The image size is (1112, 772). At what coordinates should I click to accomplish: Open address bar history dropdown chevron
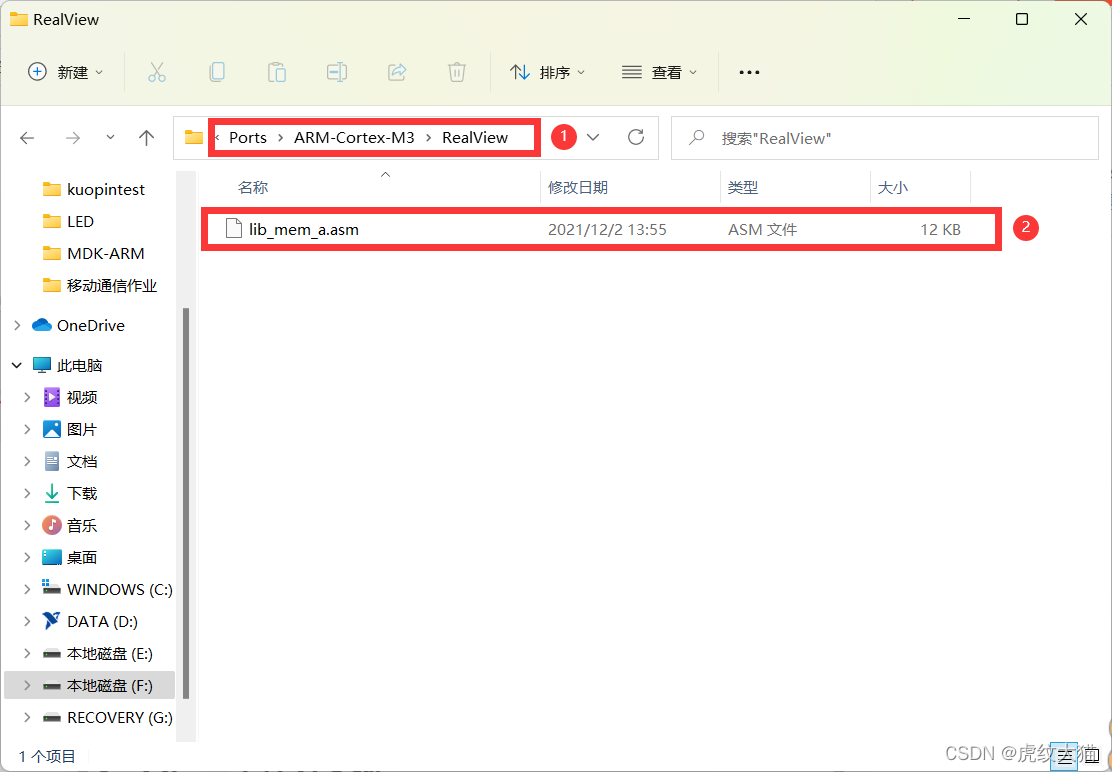(x=593, y=137)
